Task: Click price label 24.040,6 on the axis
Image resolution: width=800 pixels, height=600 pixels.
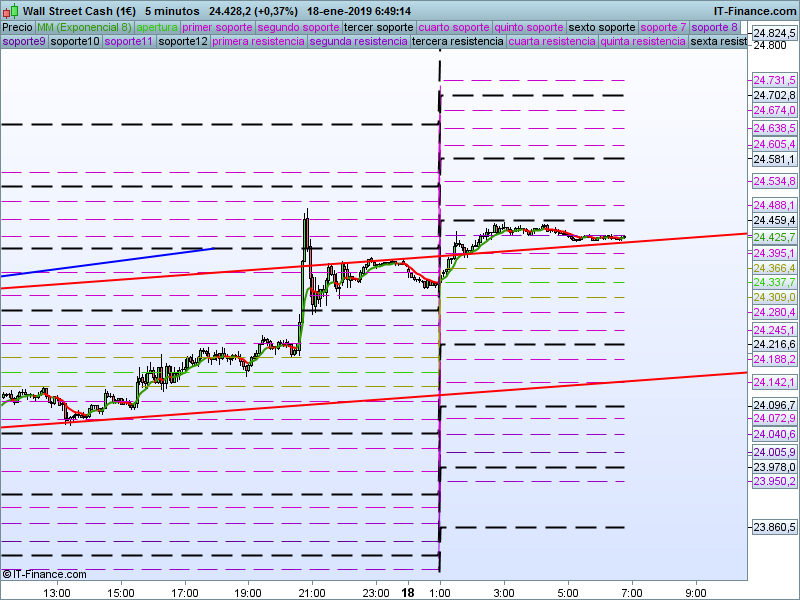Action: (x=774, y=434)
